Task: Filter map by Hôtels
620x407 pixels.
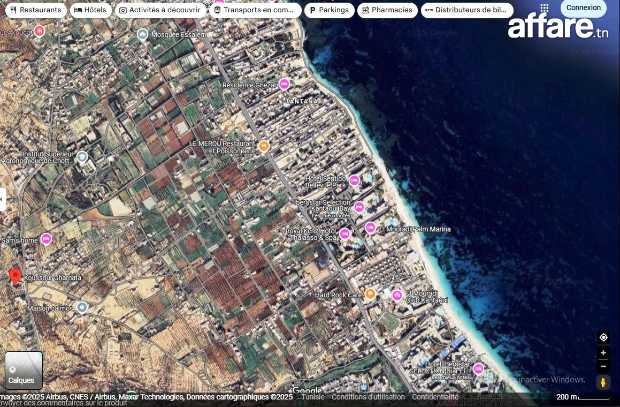Action: click(x=90, y=10)
